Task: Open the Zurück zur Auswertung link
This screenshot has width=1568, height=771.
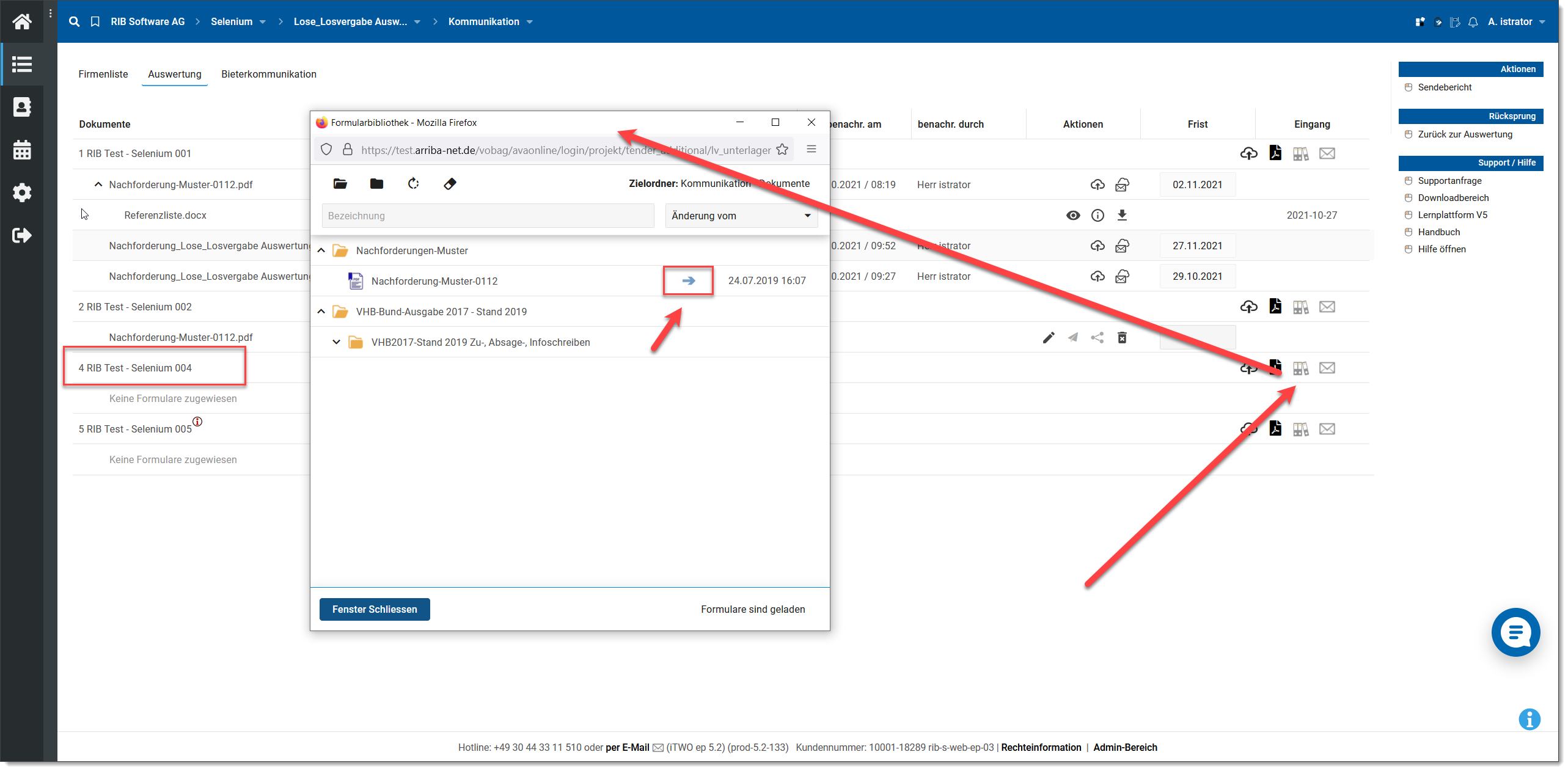Action: pos(1465,134)
